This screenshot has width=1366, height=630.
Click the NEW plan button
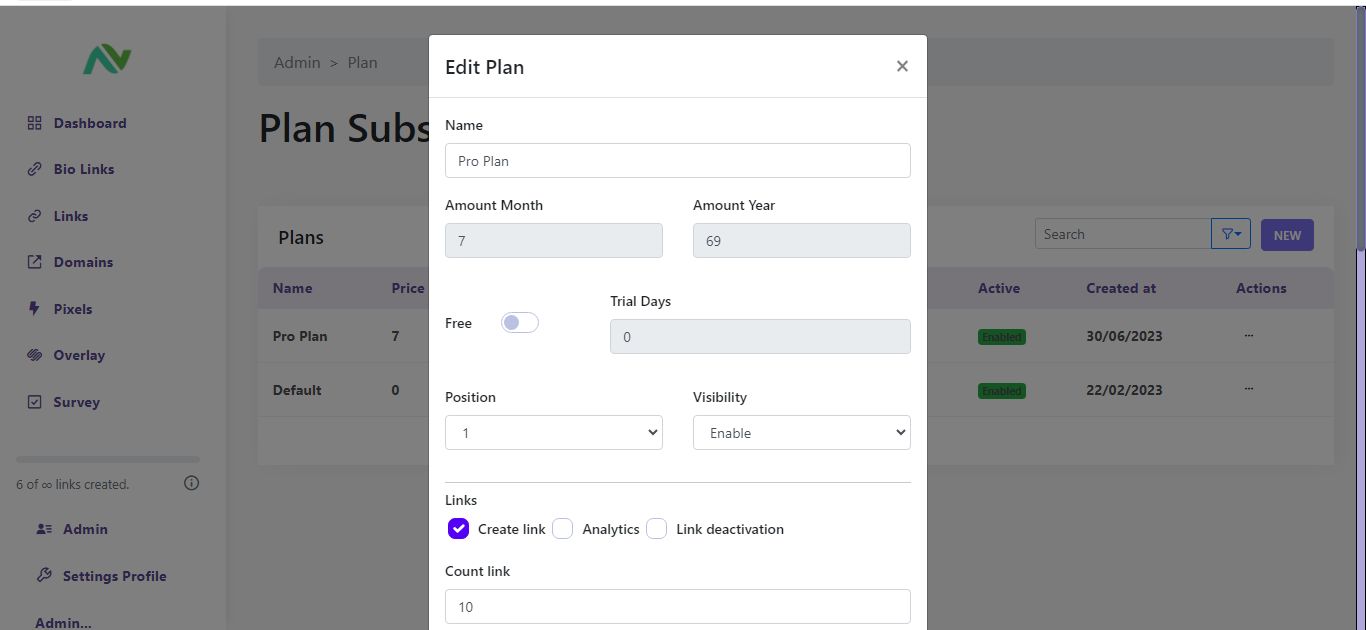tap(1287, 235)
